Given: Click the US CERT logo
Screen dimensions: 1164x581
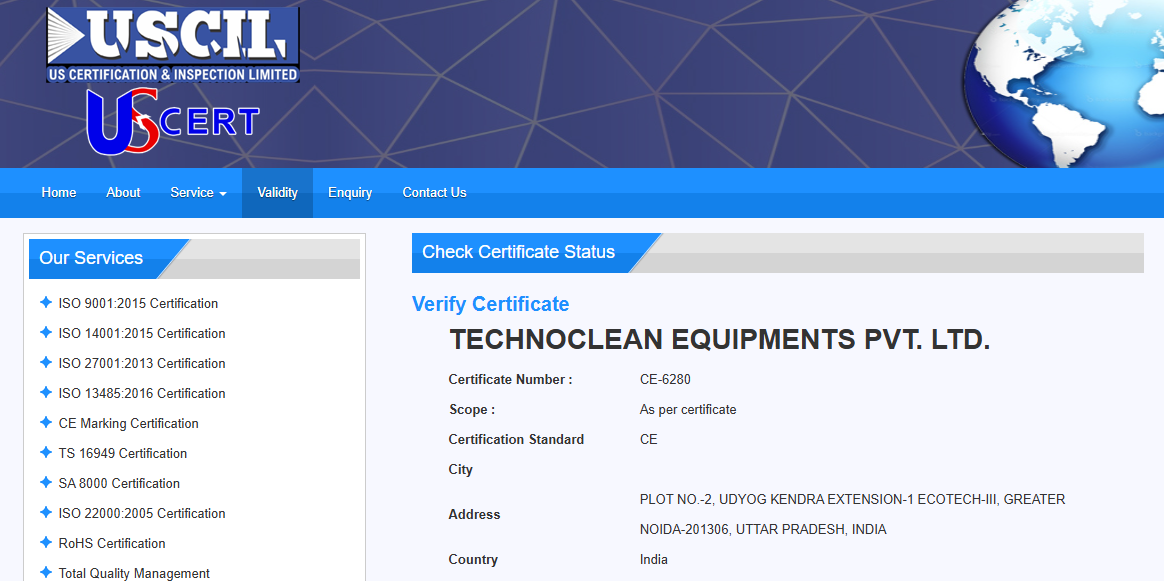Looking at the screenshot, I should click(x=172, y=122).
